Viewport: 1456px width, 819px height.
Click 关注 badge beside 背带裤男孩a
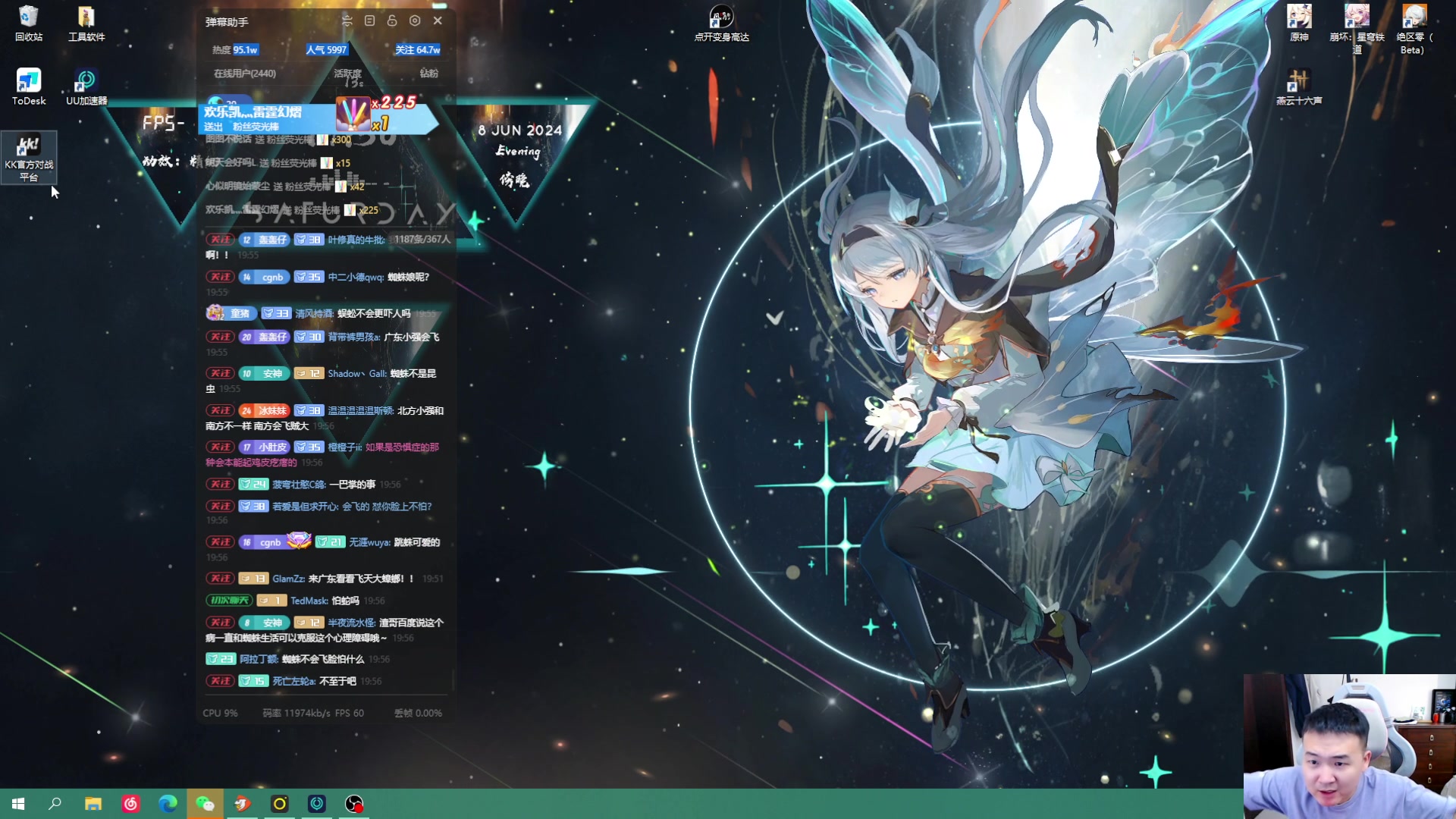point(220,337)
